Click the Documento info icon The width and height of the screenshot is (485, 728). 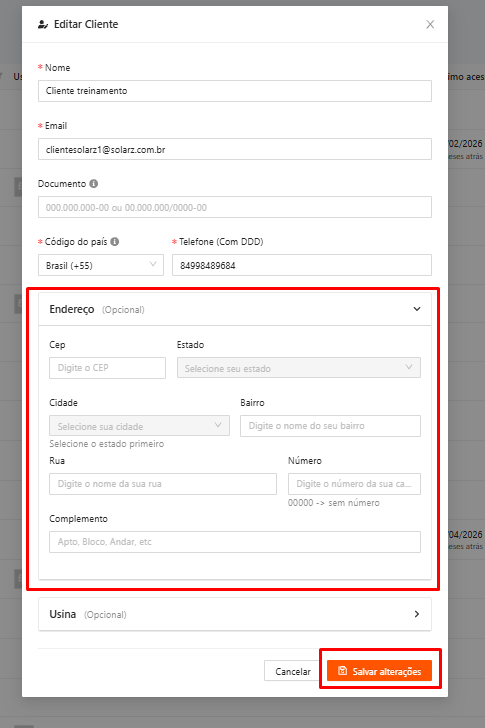pos(93,183)
